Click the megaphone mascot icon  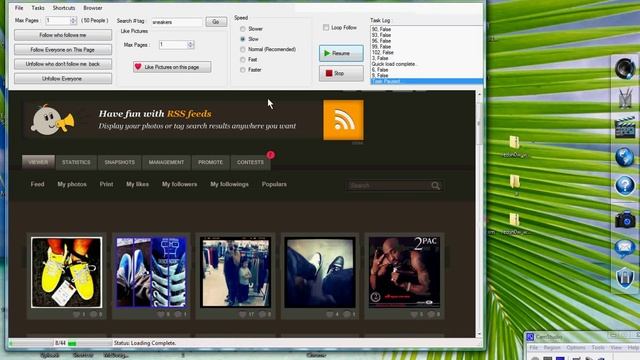(53, 120)
